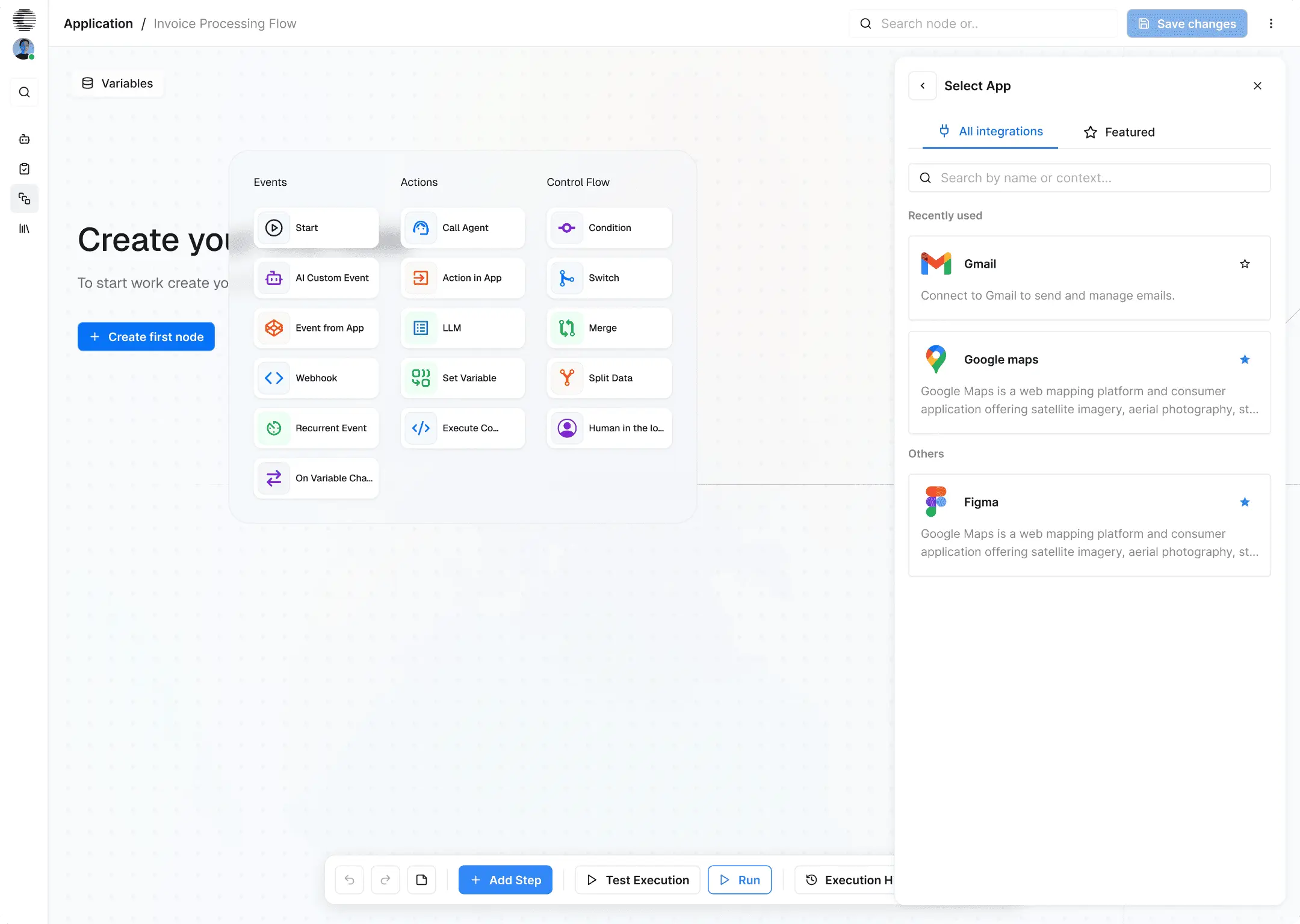Open the Application breadcrumb
The height and width of the screenshot is (924, 1300).
(98, 23)
